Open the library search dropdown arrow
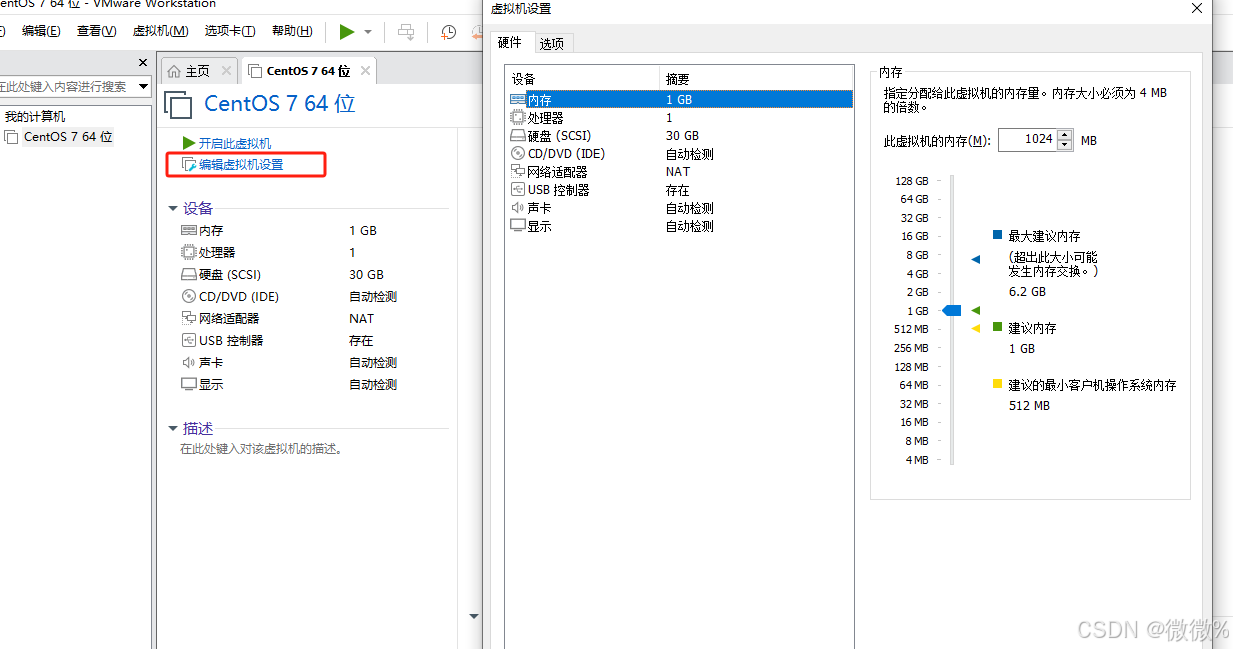The image size is (1233, 649). (143, 87)
